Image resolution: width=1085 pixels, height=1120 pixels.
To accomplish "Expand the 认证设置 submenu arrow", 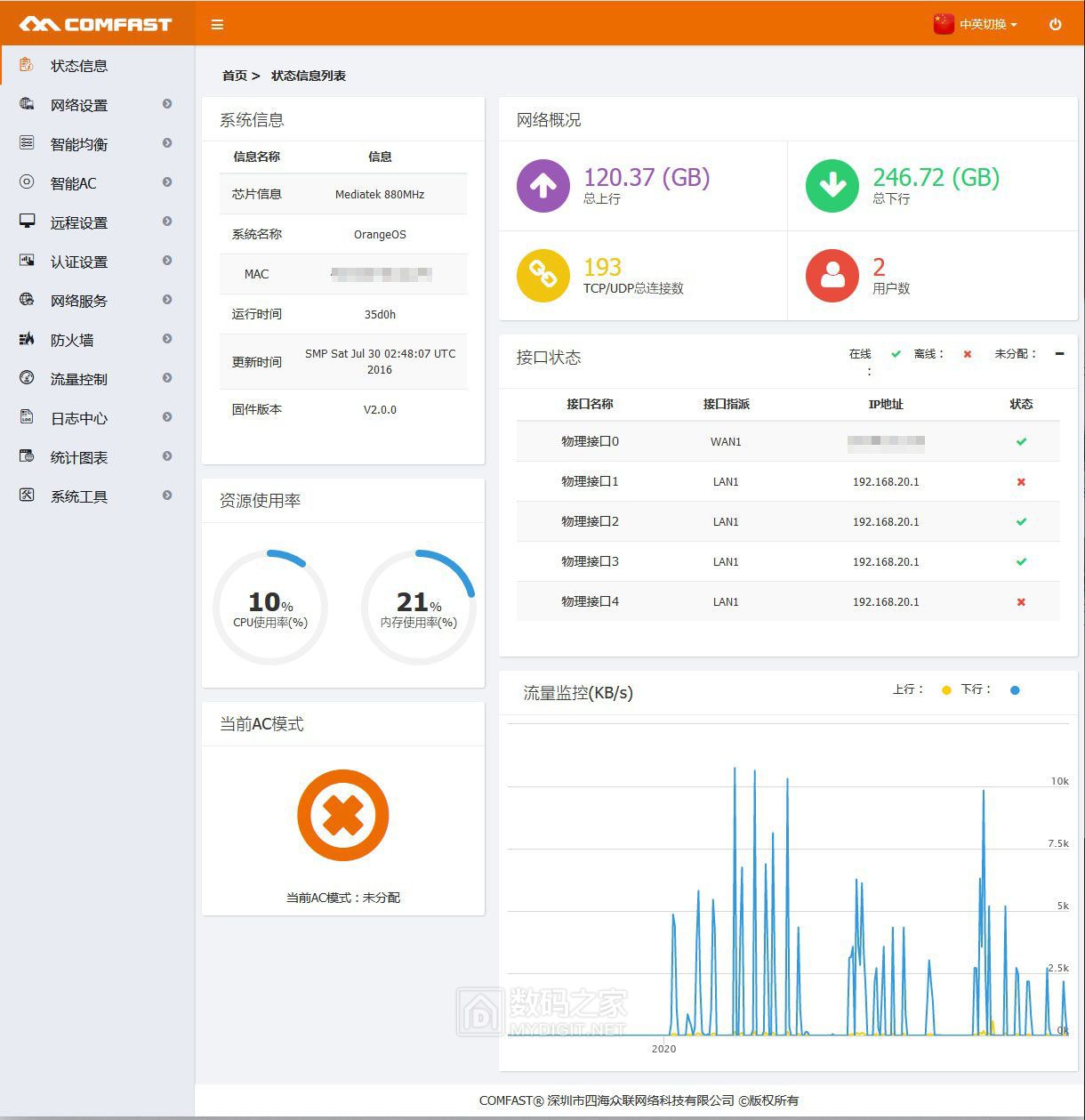I will (167, 261).
